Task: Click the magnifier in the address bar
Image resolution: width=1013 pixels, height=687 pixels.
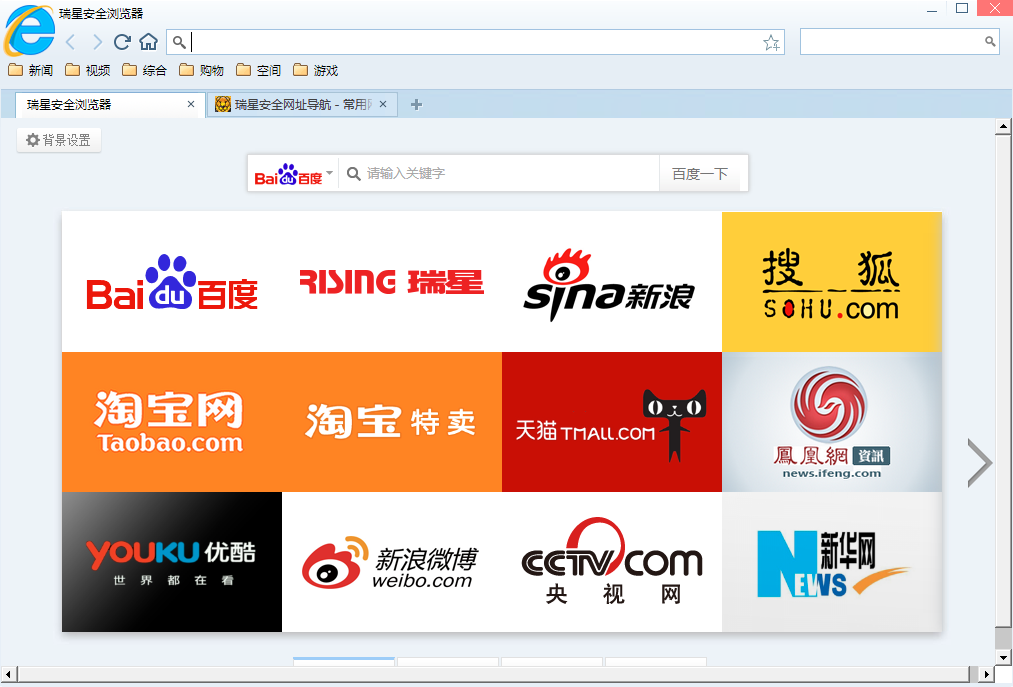Action: pos(179,42)
